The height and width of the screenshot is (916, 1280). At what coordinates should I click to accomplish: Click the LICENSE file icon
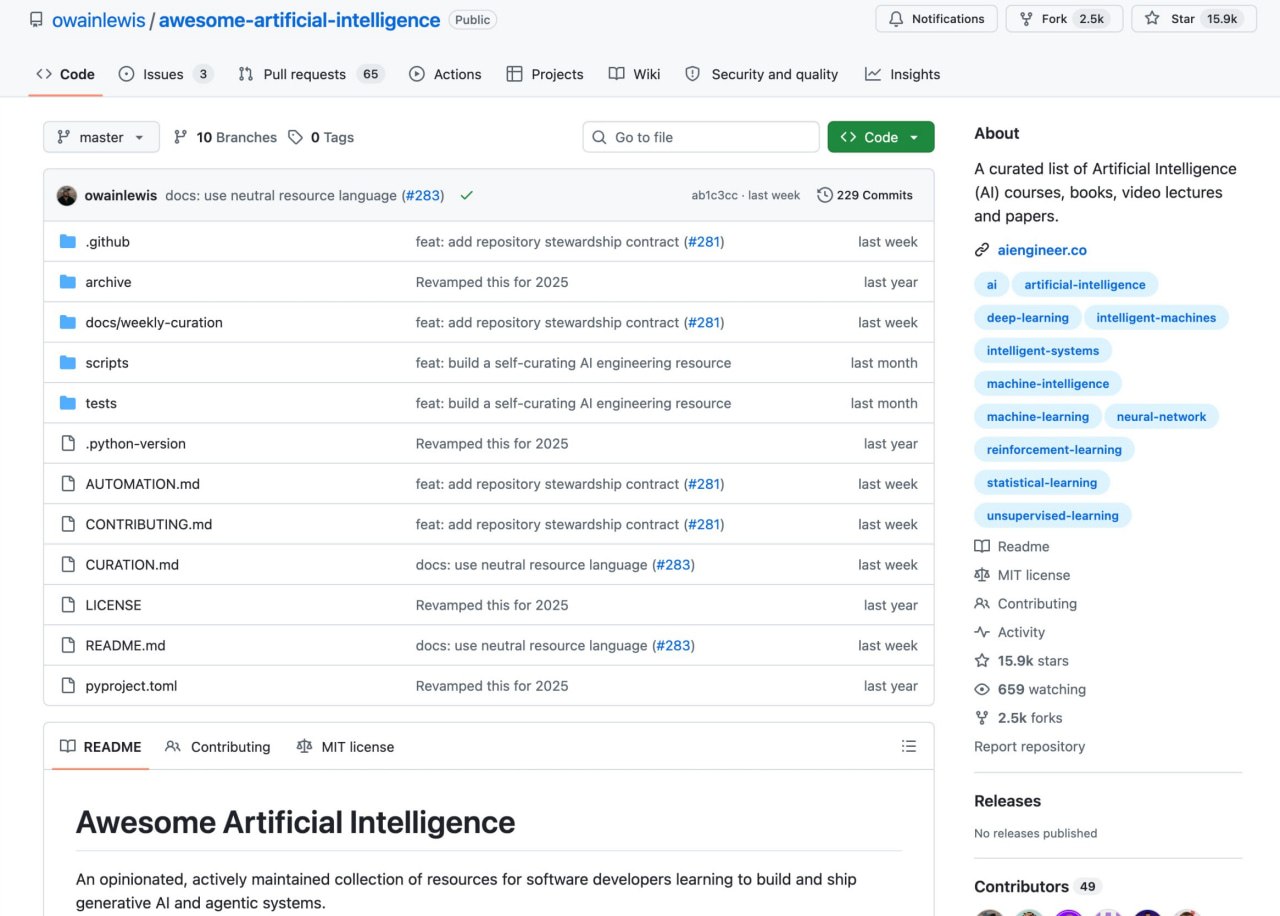pos(68,605)
